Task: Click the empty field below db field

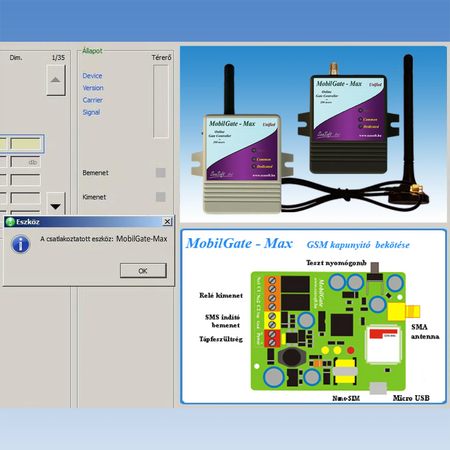Action: 26,180
